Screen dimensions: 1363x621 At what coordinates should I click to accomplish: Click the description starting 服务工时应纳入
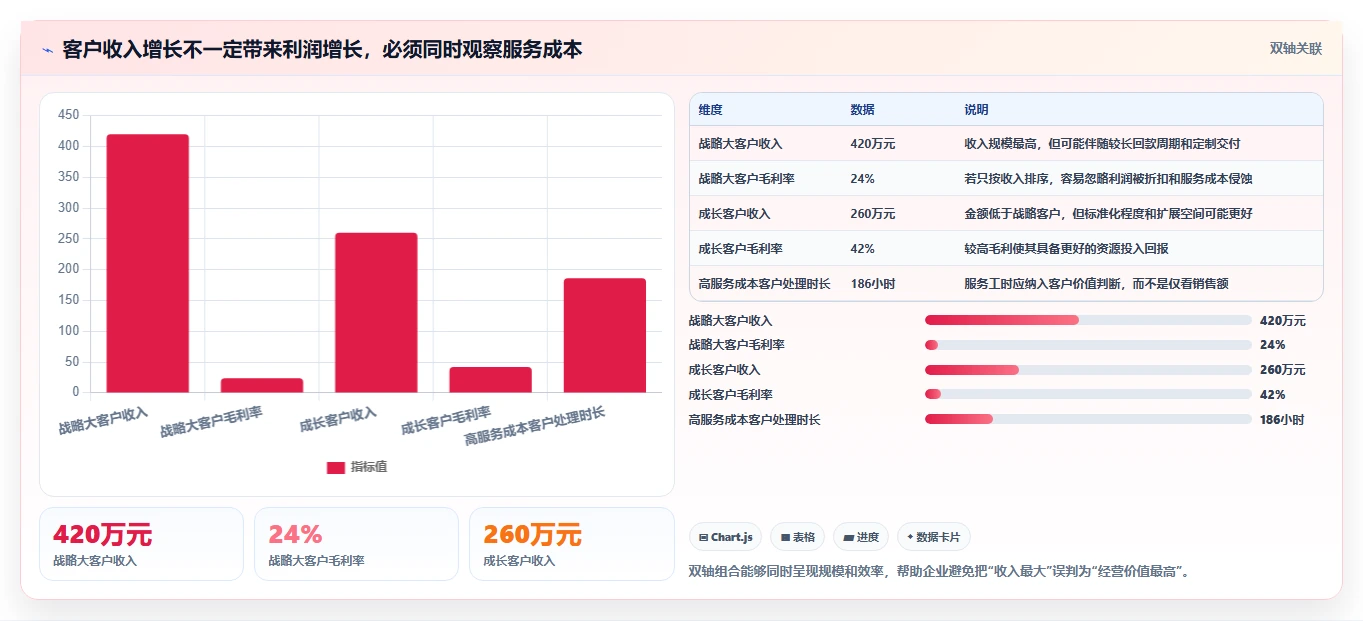point(1096,283)
